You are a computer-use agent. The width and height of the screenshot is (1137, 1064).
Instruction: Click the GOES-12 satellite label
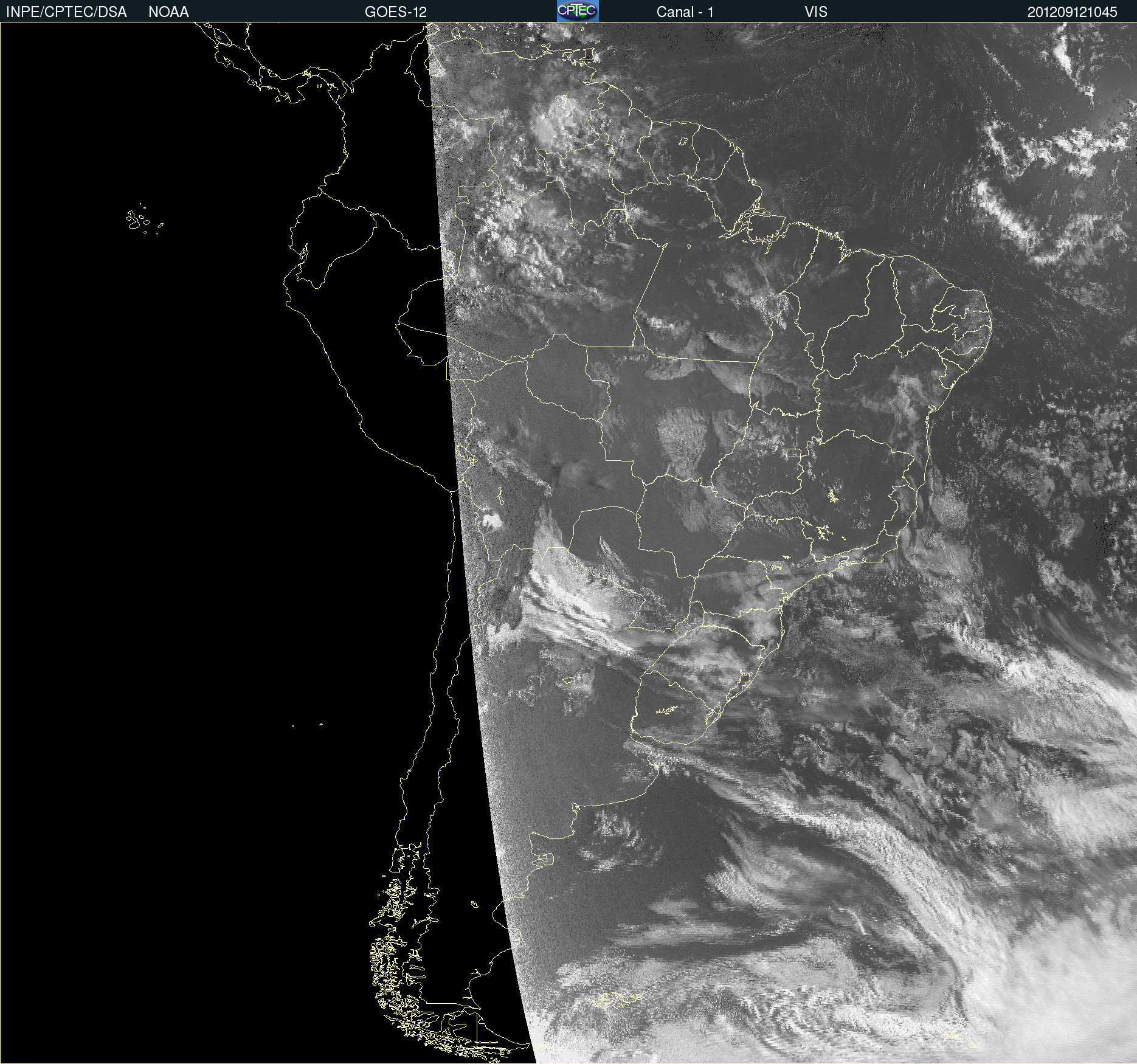396,12
